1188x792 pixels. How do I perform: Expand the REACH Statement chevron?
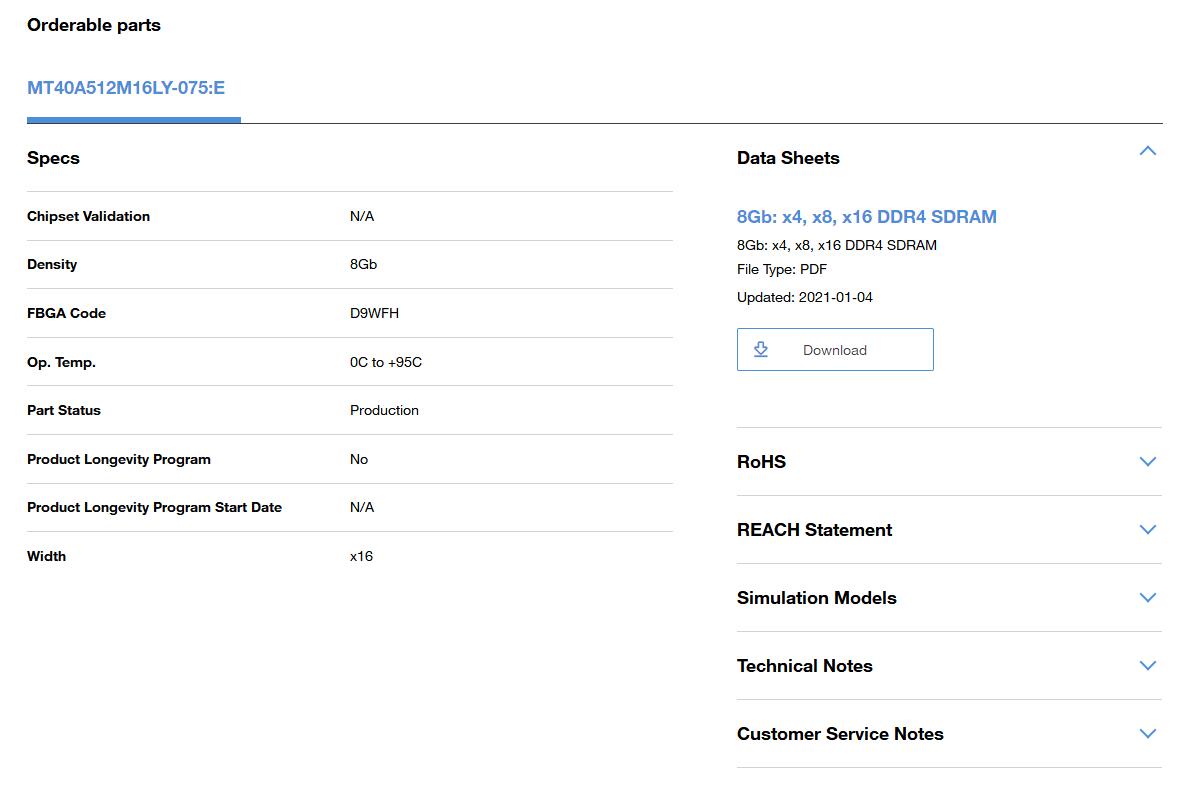(x=1148, y=530)
